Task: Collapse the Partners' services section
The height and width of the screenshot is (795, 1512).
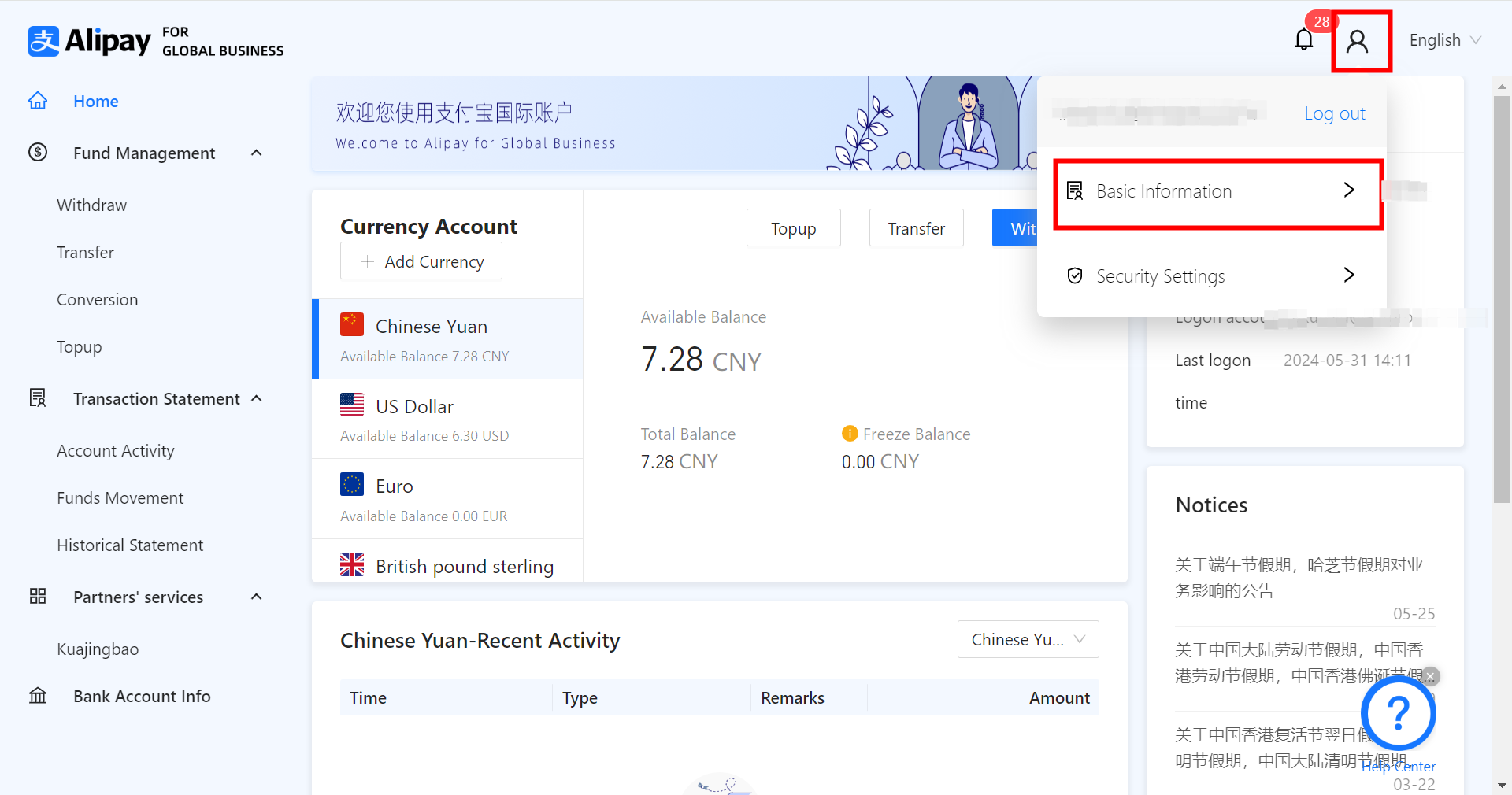Action: click(x=256, y=597)
